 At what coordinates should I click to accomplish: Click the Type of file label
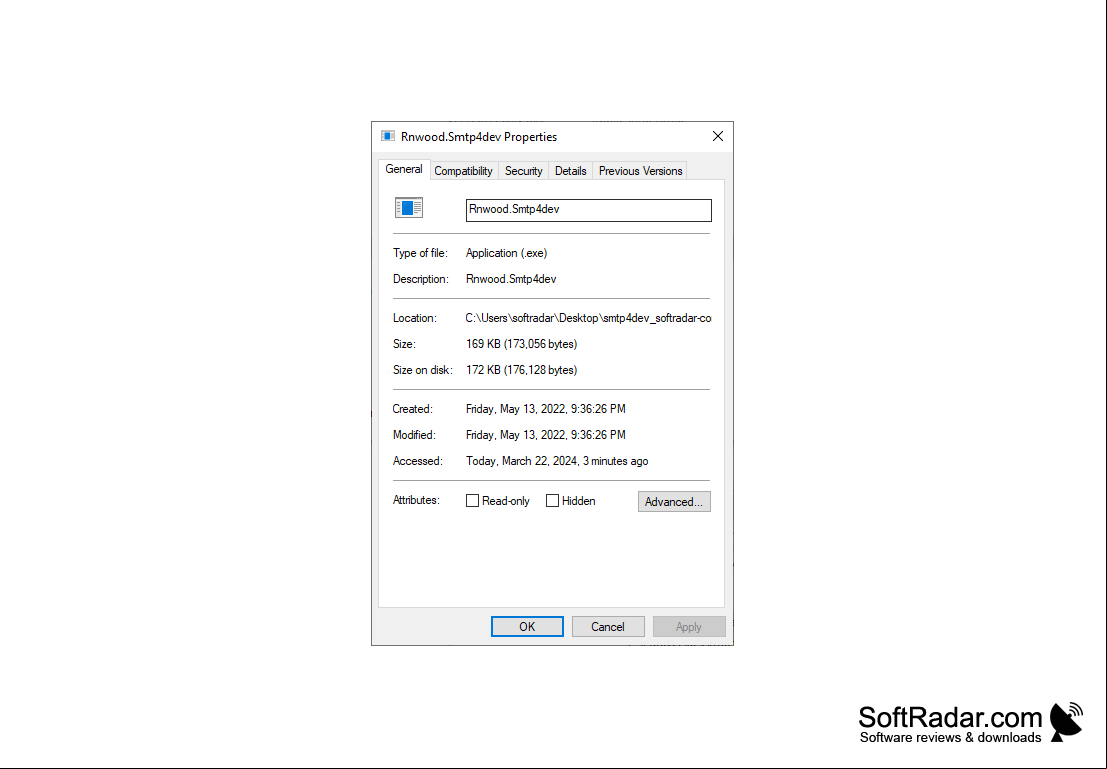[x=420, y=253]
